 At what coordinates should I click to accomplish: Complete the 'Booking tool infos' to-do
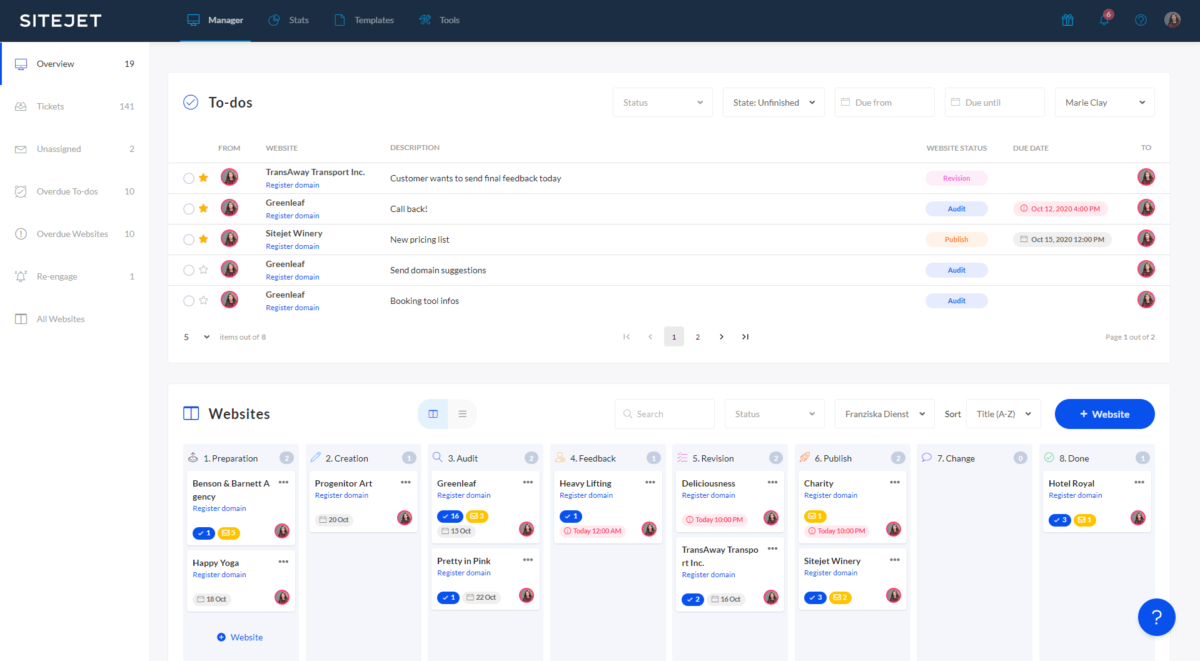(188, 301)
